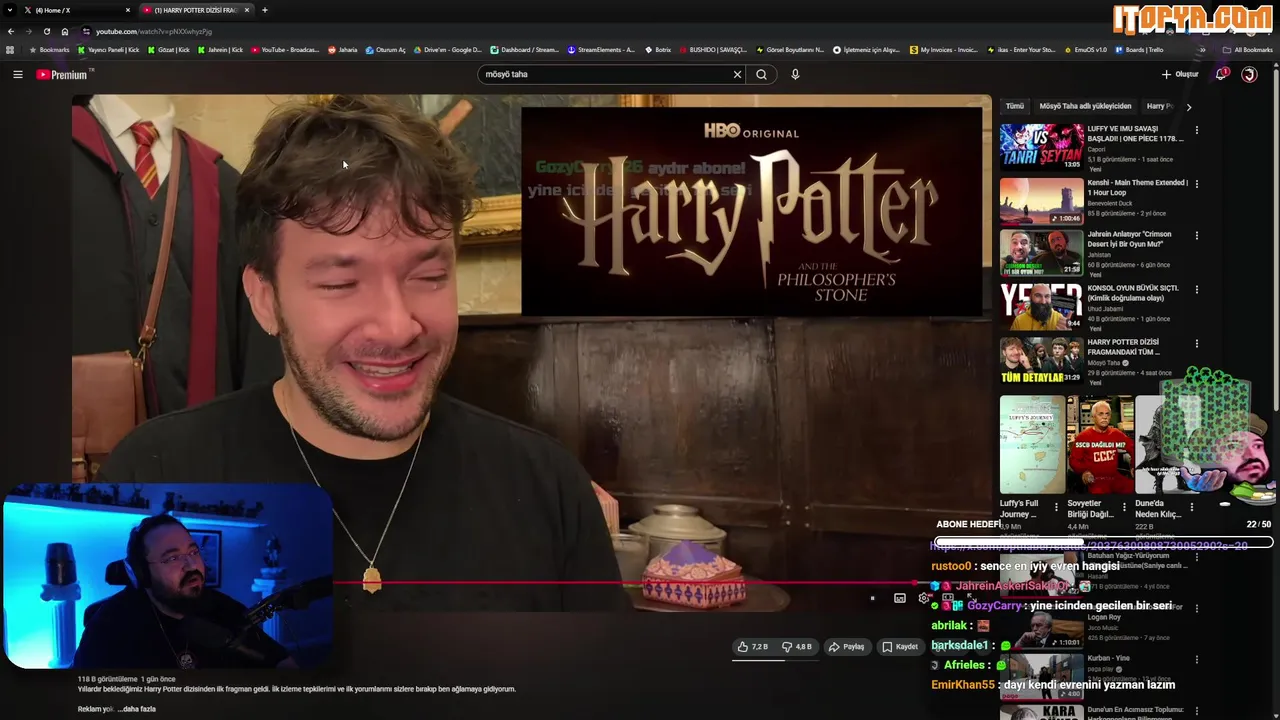
Task: Open 'Drive'ım - Google D...' bookmark
Action: [447, 49]
